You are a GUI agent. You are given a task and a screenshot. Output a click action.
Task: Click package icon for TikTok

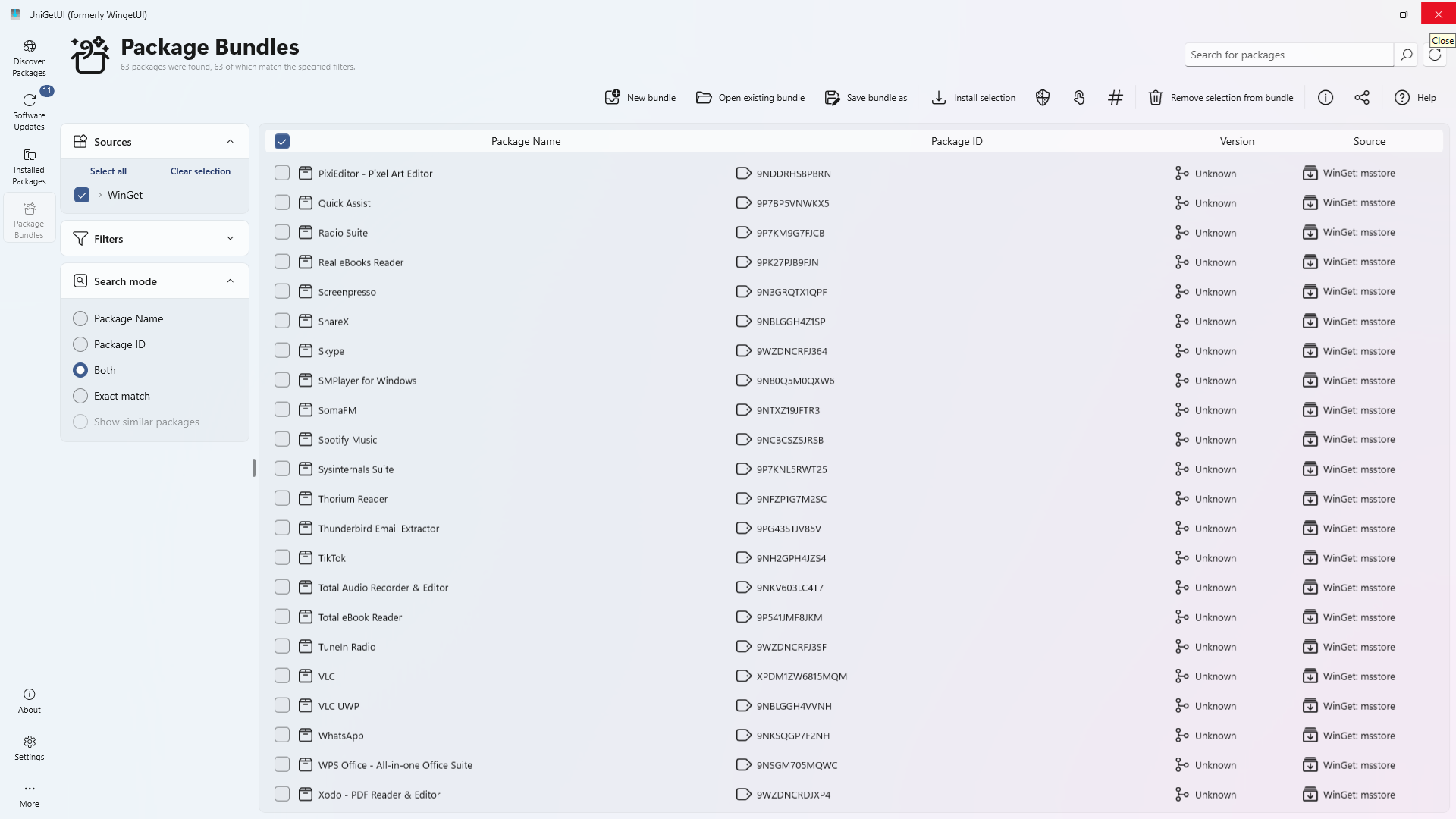306,558
